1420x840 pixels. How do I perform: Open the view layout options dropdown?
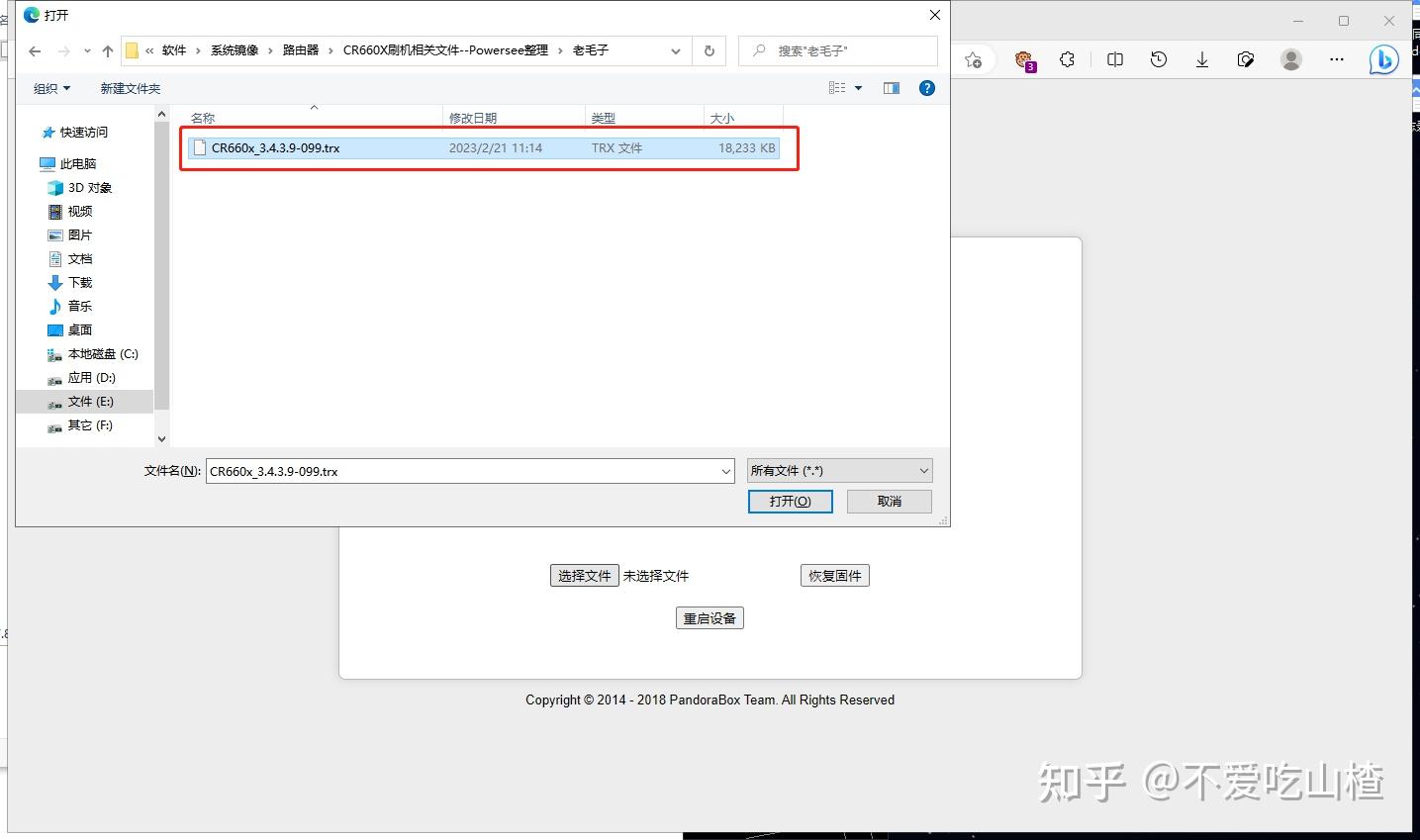coord(847,87)
